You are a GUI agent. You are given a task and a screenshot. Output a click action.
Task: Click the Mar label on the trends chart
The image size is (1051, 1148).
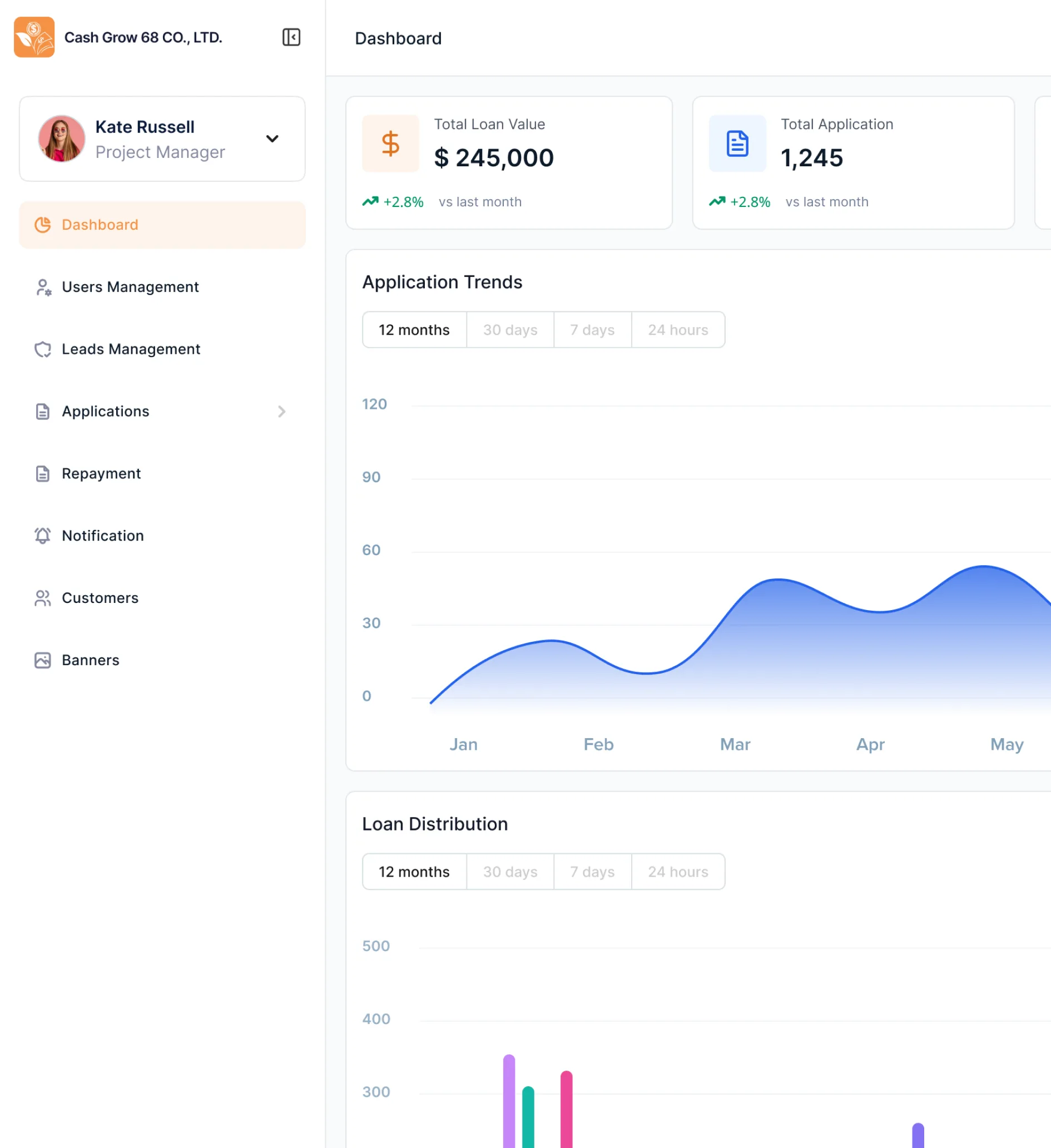735,744
